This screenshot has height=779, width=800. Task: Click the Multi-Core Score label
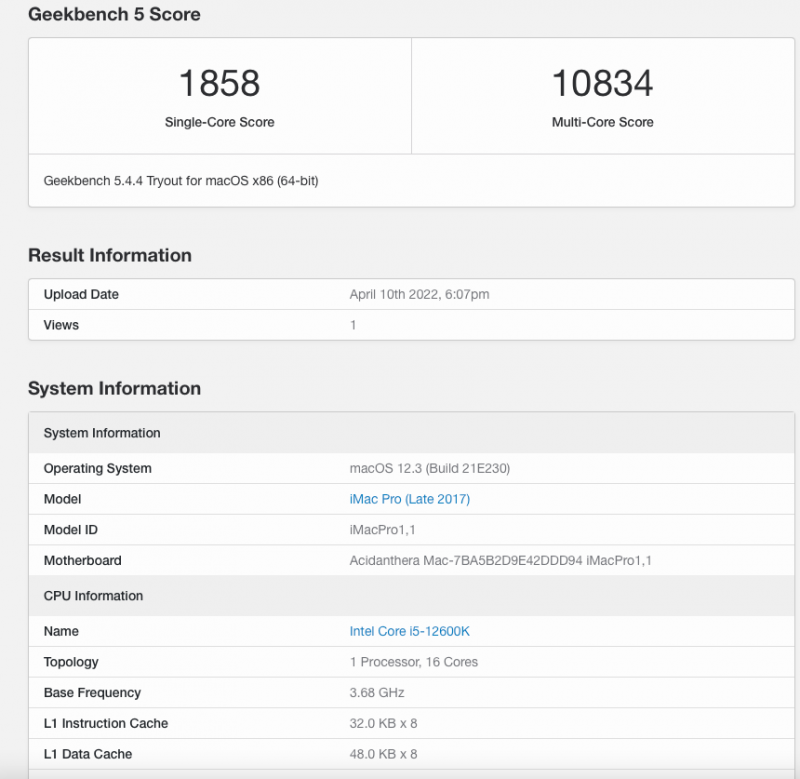pos(602,122)
